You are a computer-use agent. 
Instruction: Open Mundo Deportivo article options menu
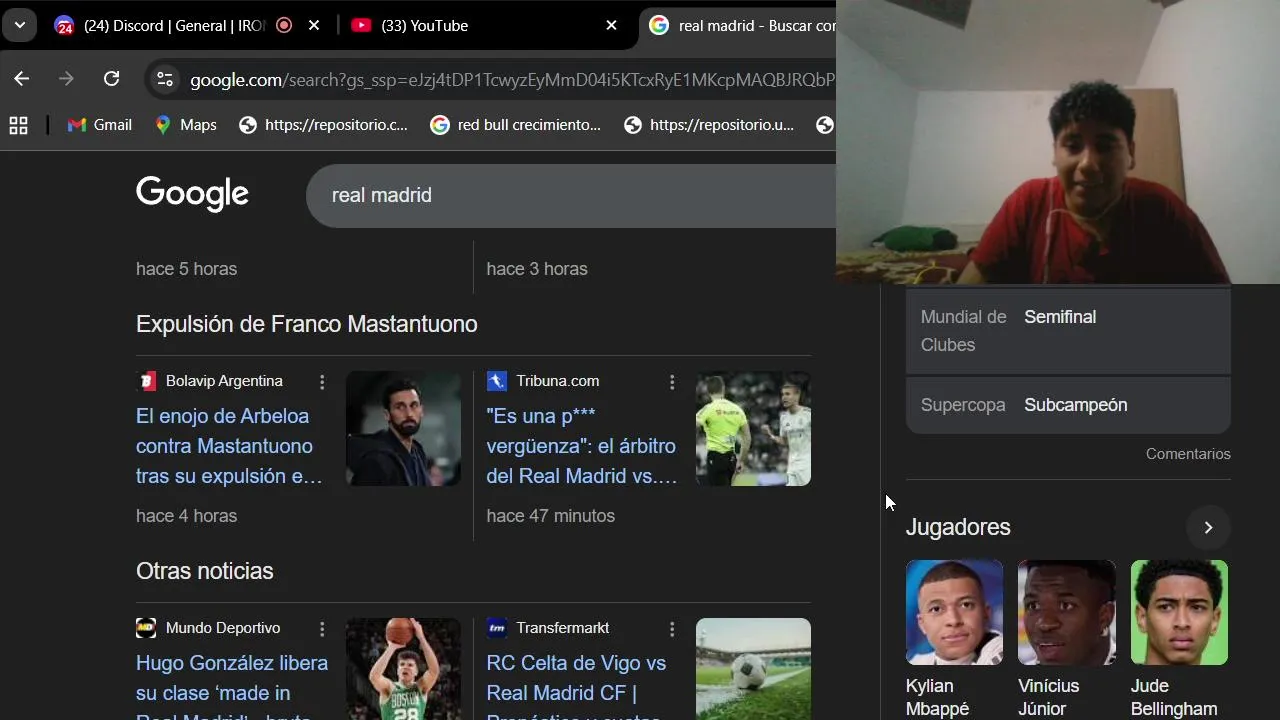tap(322, 629)
